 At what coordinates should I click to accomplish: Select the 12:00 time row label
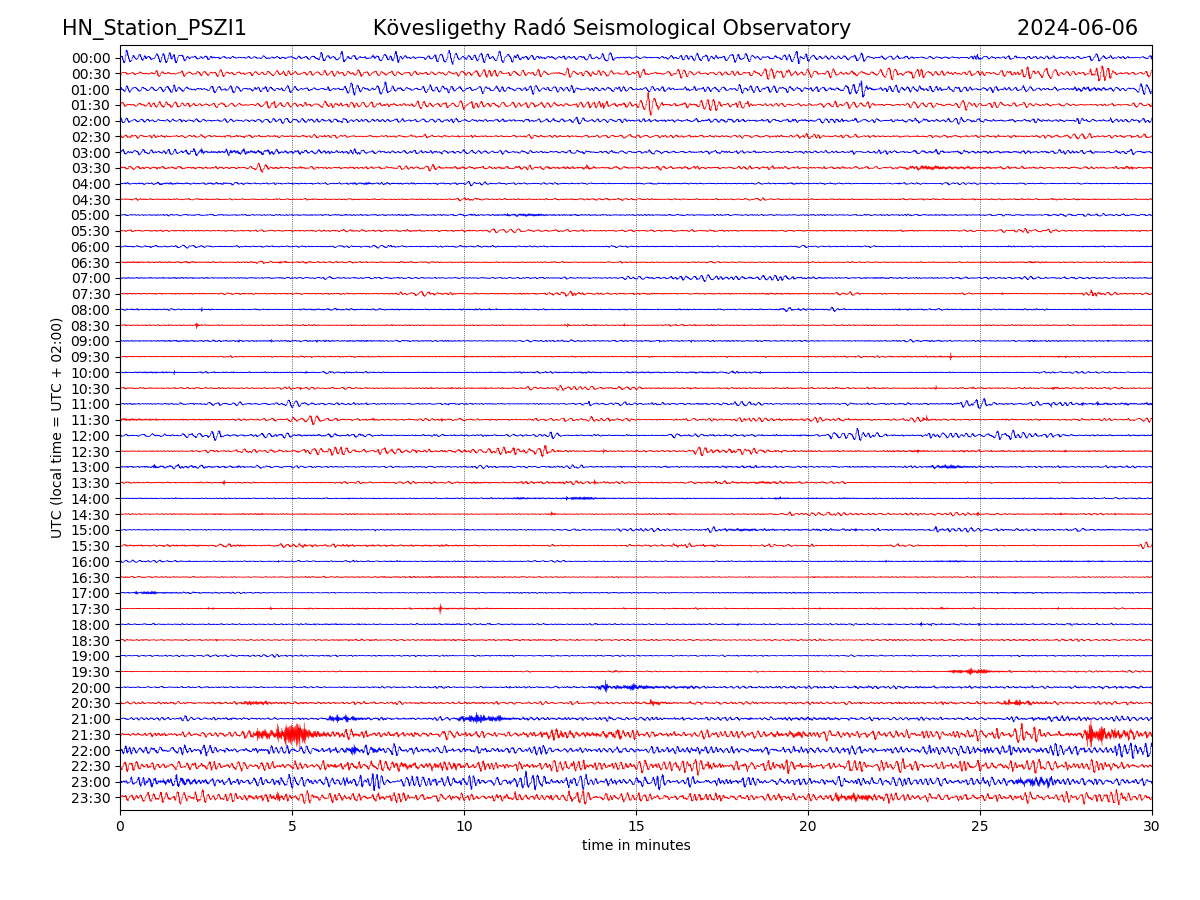pos(91,436)
